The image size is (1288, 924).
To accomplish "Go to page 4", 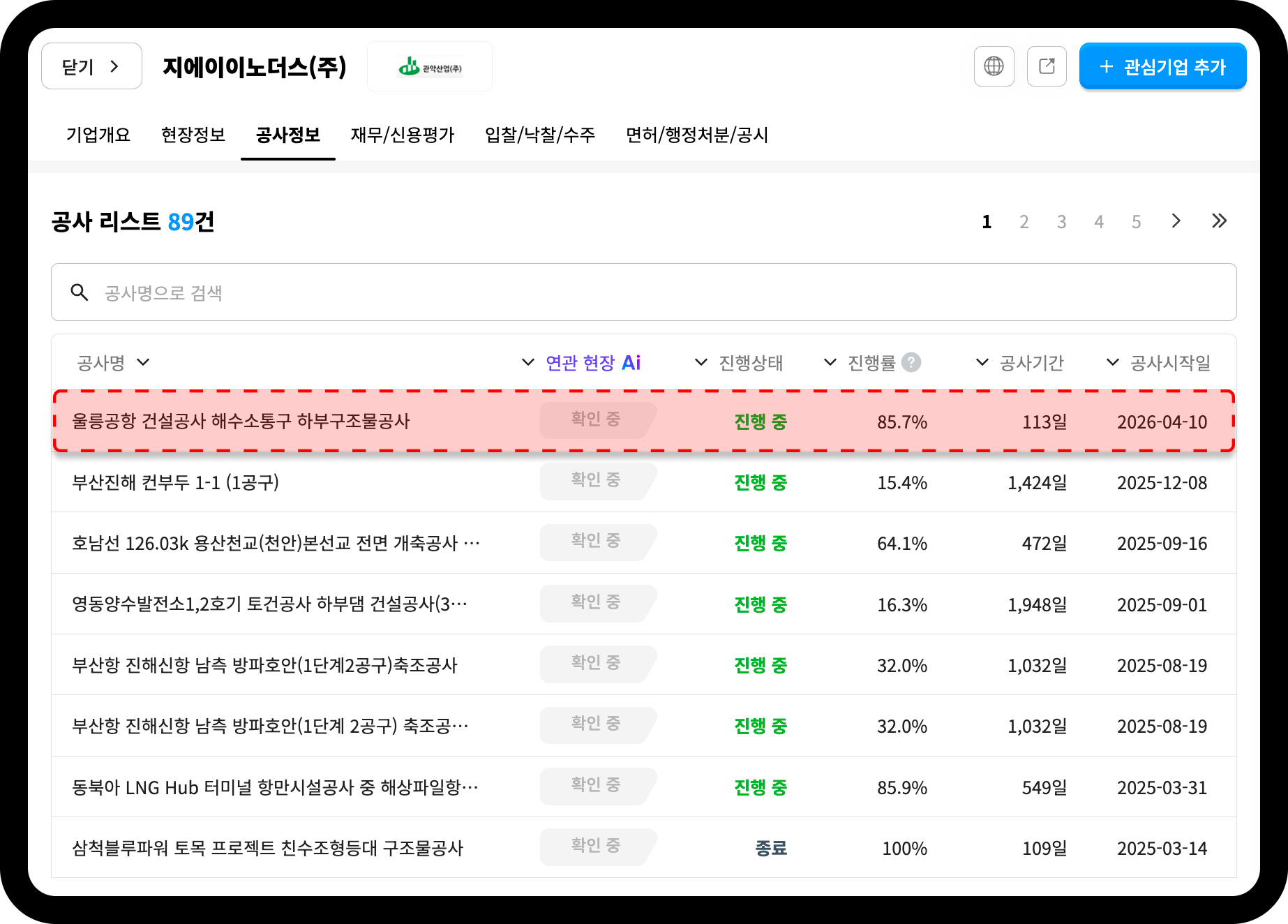I will coord(1099,222).
